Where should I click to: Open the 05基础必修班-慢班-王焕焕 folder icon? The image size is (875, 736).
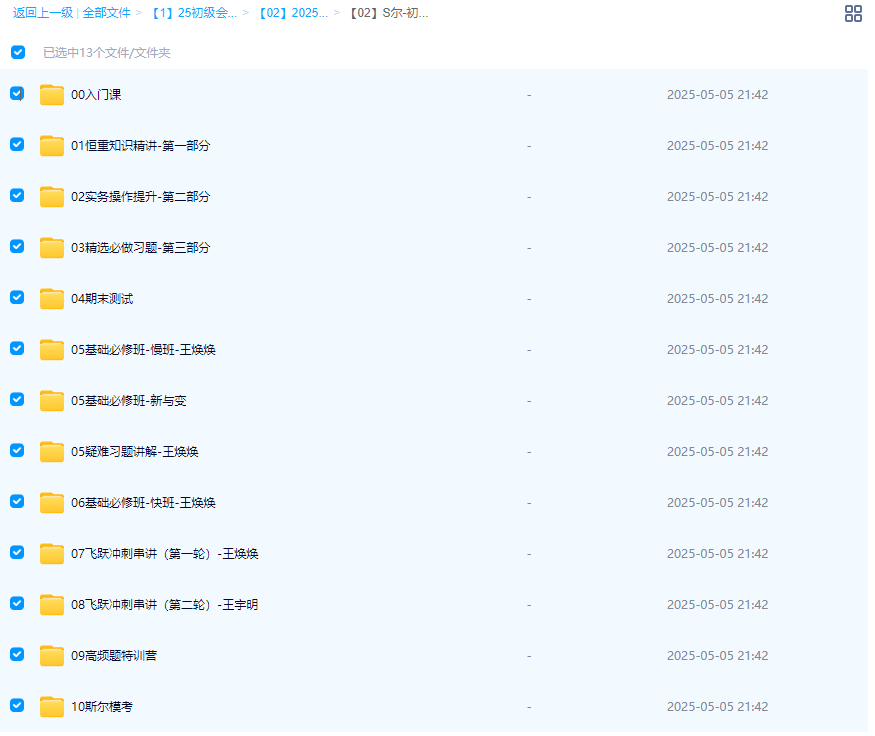[x=51, y=349]
